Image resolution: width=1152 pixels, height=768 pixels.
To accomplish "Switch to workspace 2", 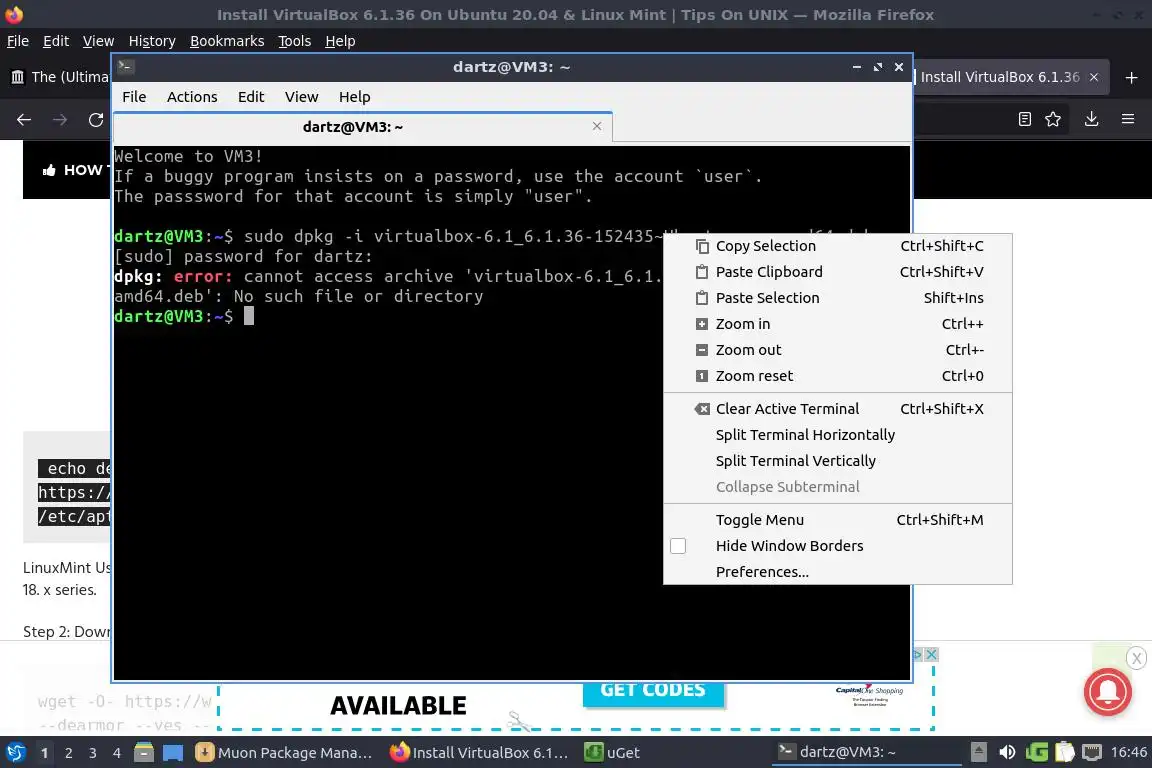I will pos(68,753).
